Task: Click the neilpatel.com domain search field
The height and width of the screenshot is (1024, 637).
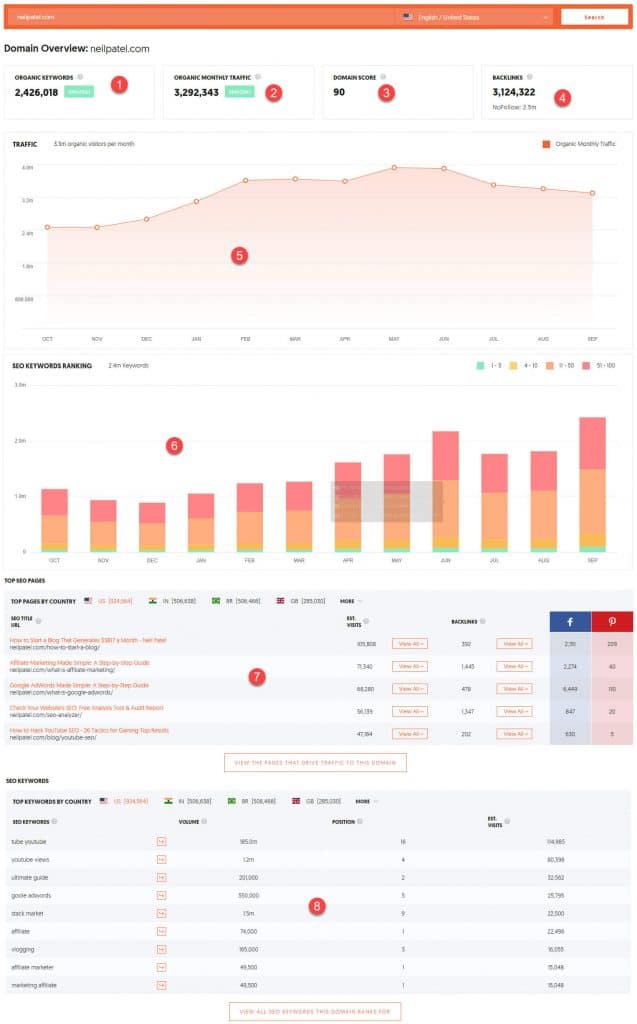Action: point(200,17)
